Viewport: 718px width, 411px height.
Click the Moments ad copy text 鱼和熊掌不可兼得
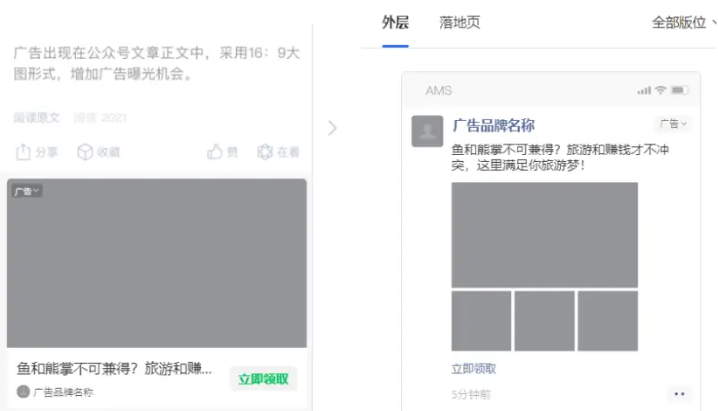point(560,157)
